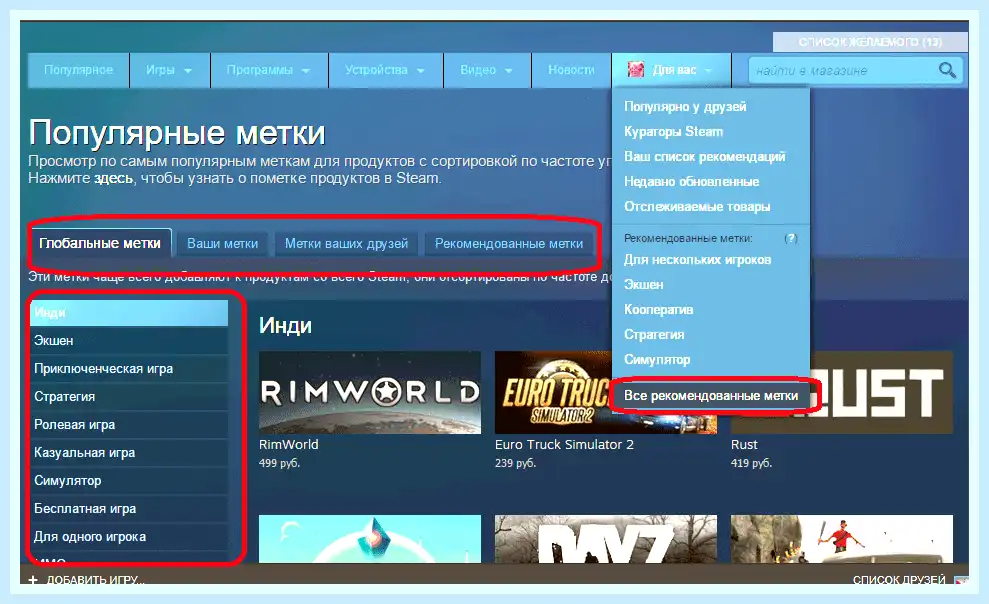The image size is (989, 604).
Task: Open СПИСОК ДРУЗЕЙ at the bottom
Action: coord(899,580)
